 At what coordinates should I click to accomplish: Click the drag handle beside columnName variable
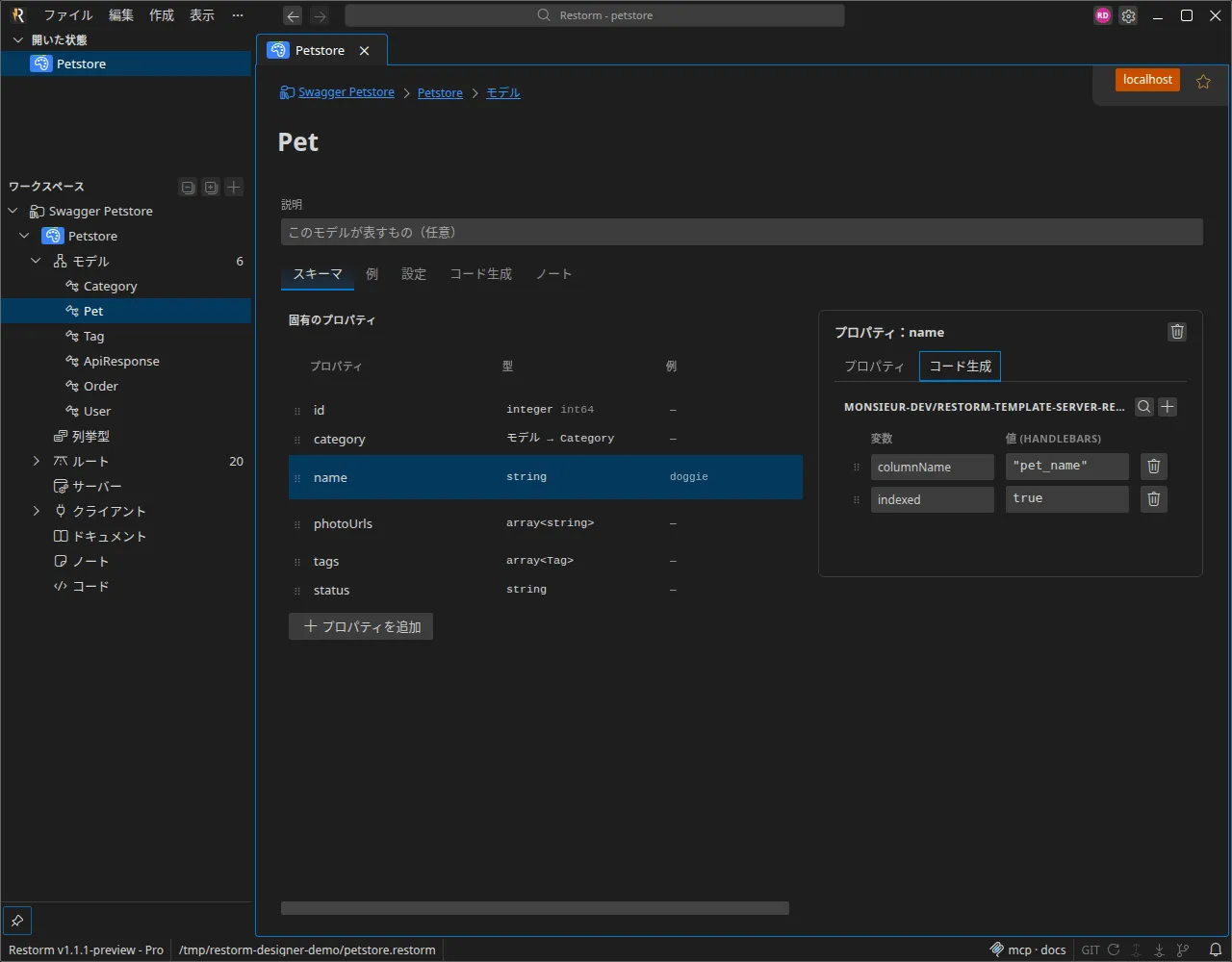coord(857,468)
